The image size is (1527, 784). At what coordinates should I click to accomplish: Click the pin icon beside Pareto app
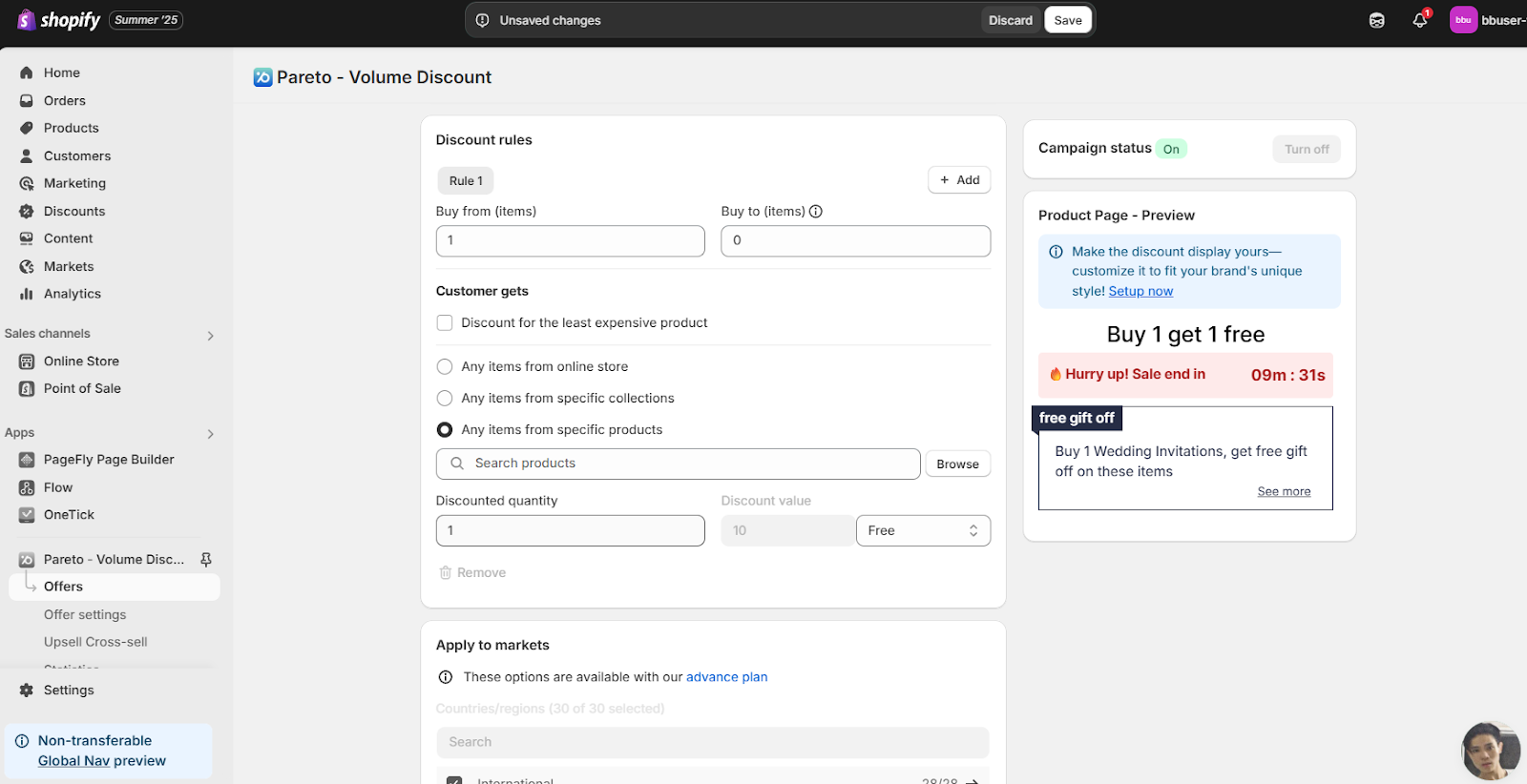[x=205, y=560]
